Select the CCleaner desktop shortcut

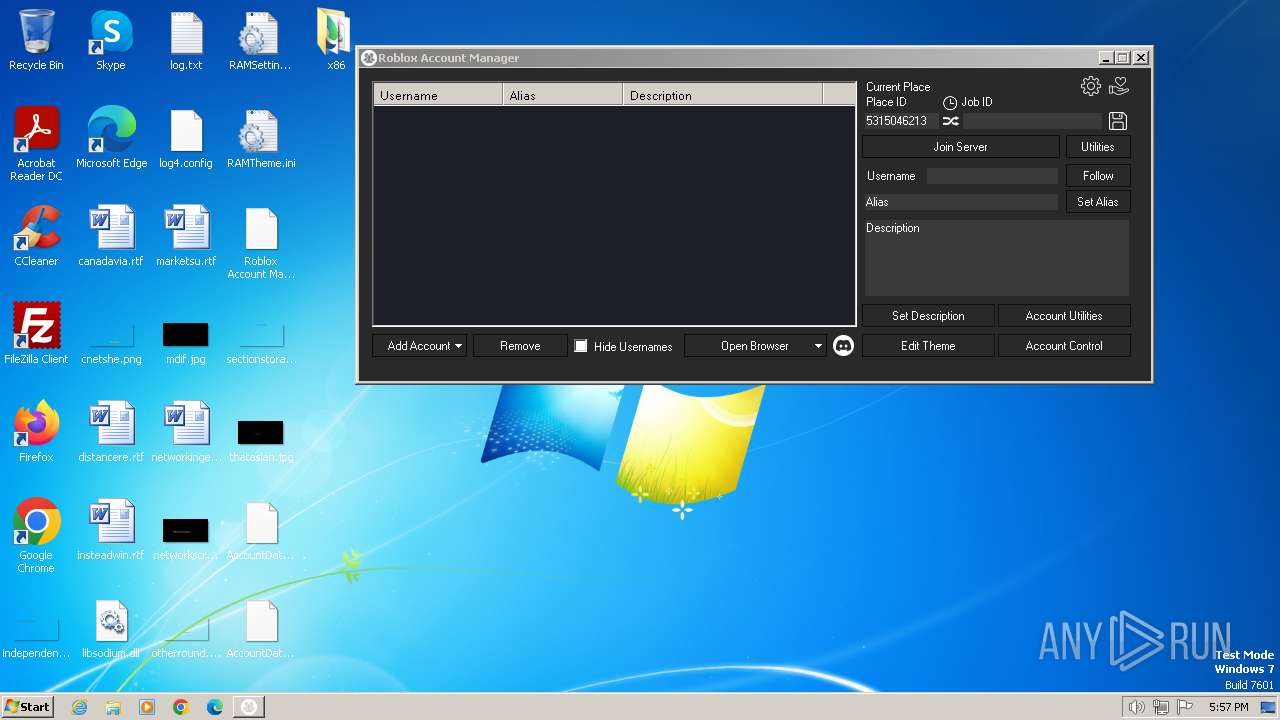pos(36,236)
